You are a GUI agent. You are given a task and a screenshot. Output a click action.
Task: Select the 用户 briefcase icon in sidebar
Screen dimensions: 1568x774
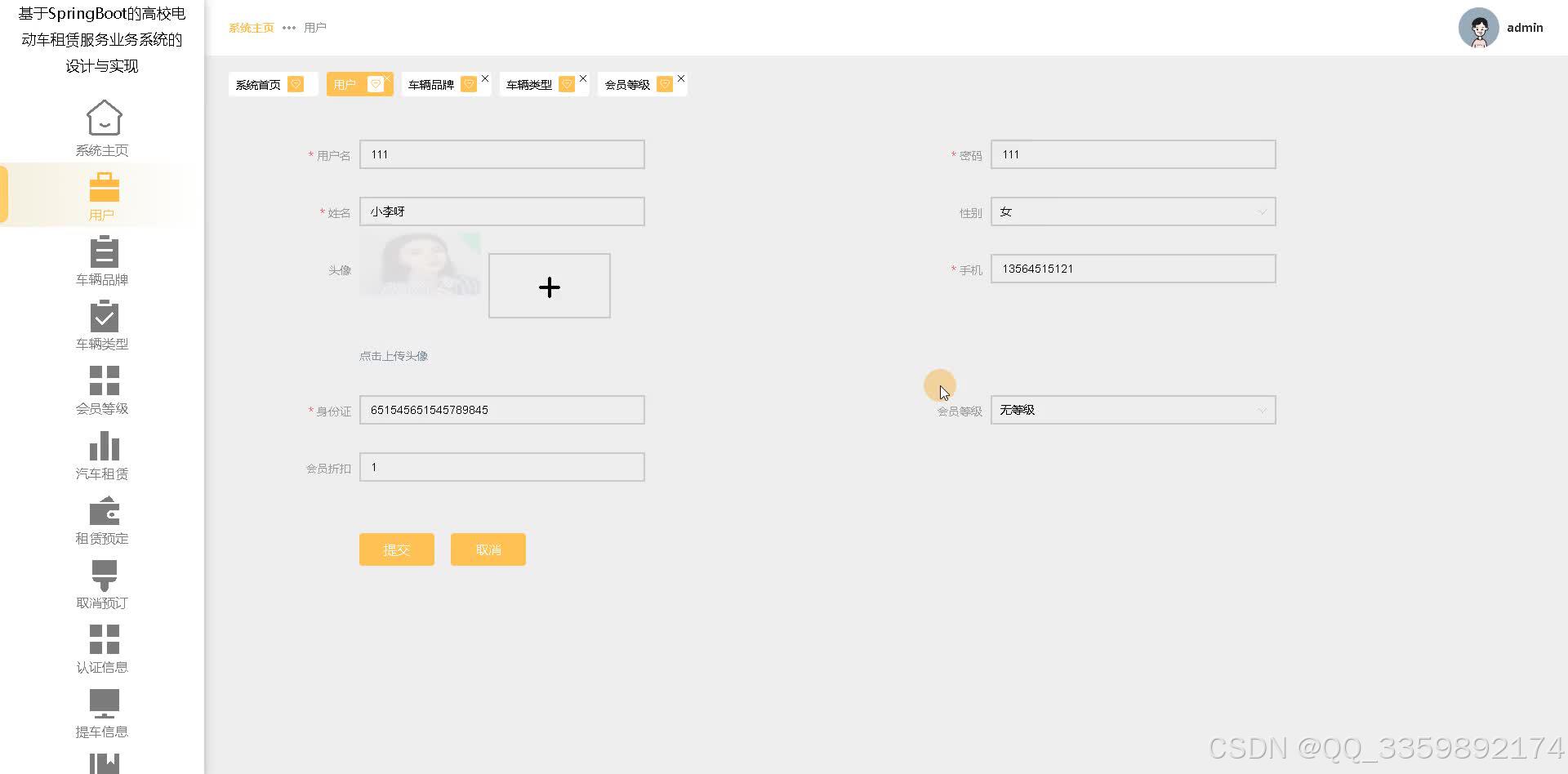tap(104, 187)
